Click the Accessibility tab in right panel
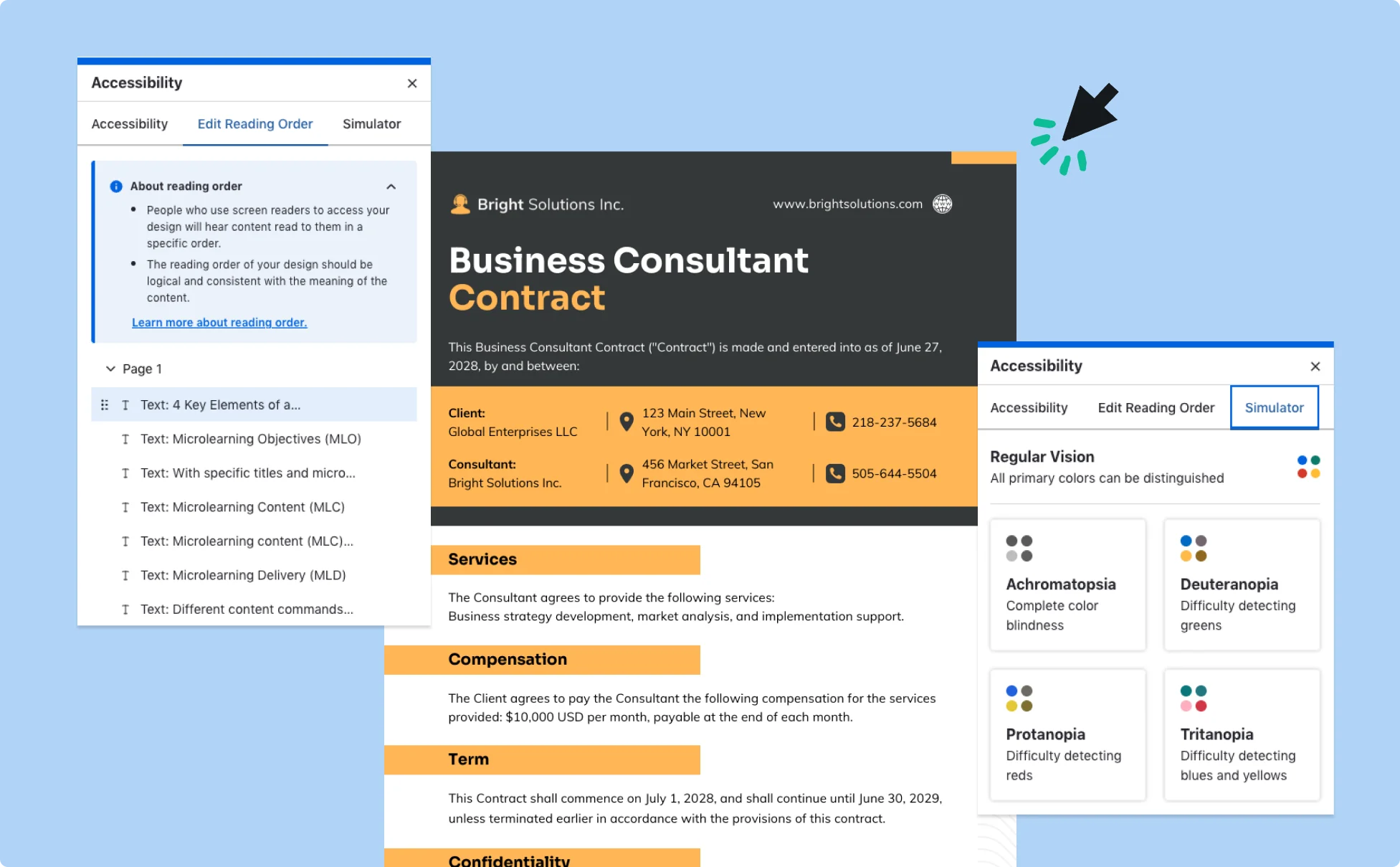Viewport: 1400px width, 867px height. 1030,407
